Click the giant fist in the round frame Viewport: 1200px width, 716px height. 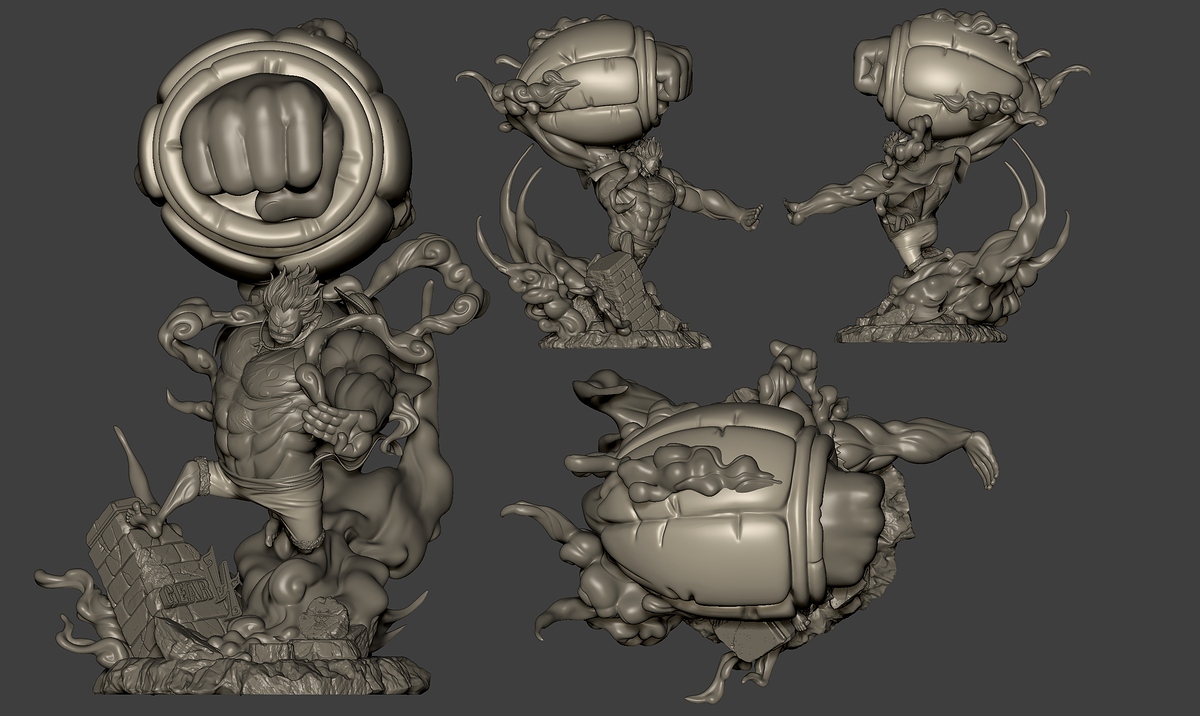click(263, 150)
